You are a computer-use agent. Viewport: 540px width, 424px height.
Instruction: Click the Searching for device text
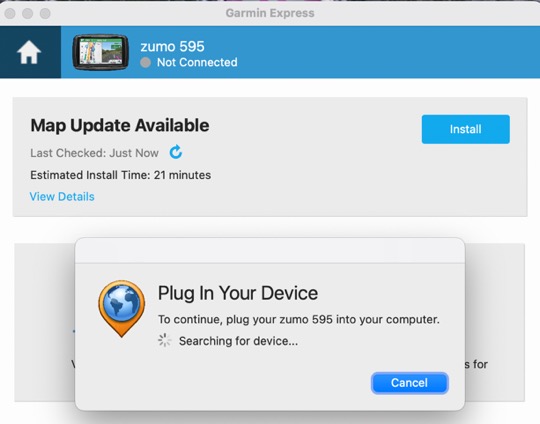pos(238,341)
